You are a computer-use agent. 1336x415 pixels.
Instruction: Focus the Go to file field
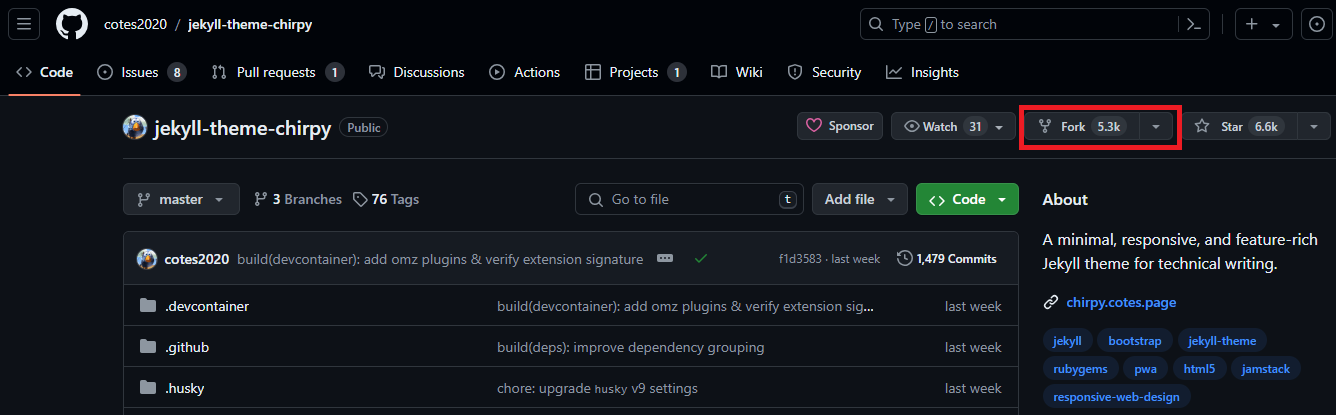click(689, 199)
